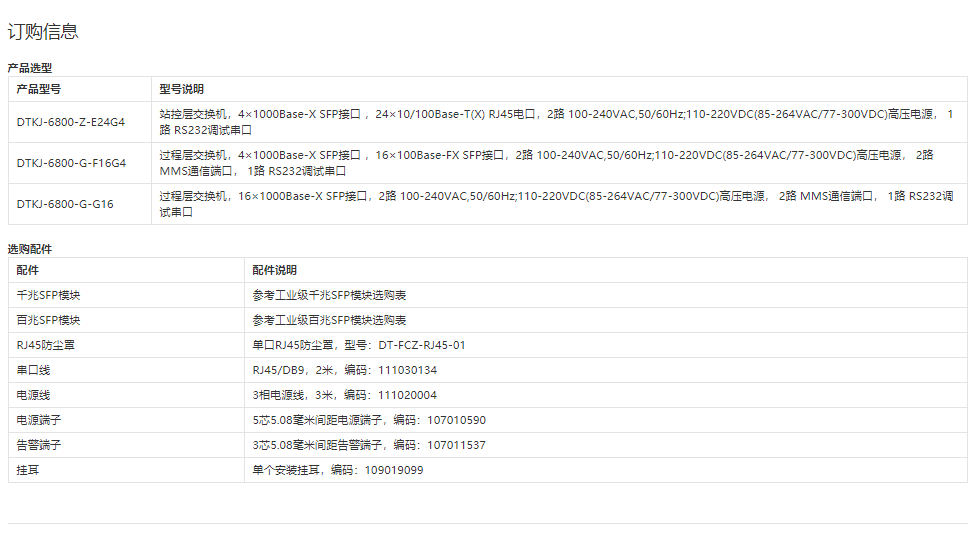
Task: Click the 电源线 accessory cell
Action: [32, 395]
